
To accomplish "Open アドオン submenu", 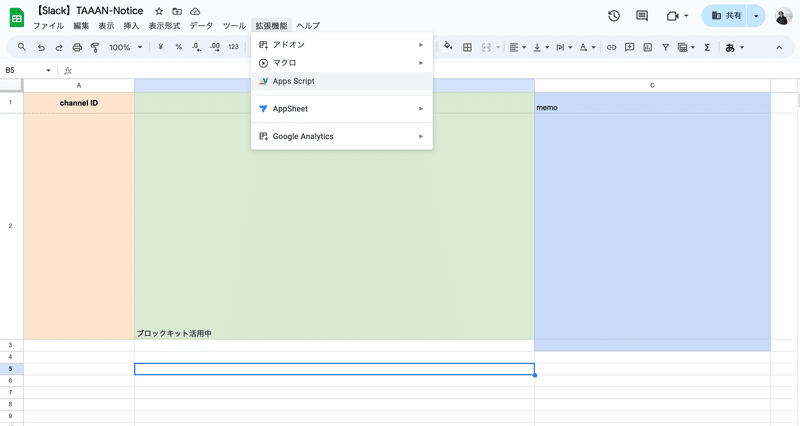I will pos(342,44).
